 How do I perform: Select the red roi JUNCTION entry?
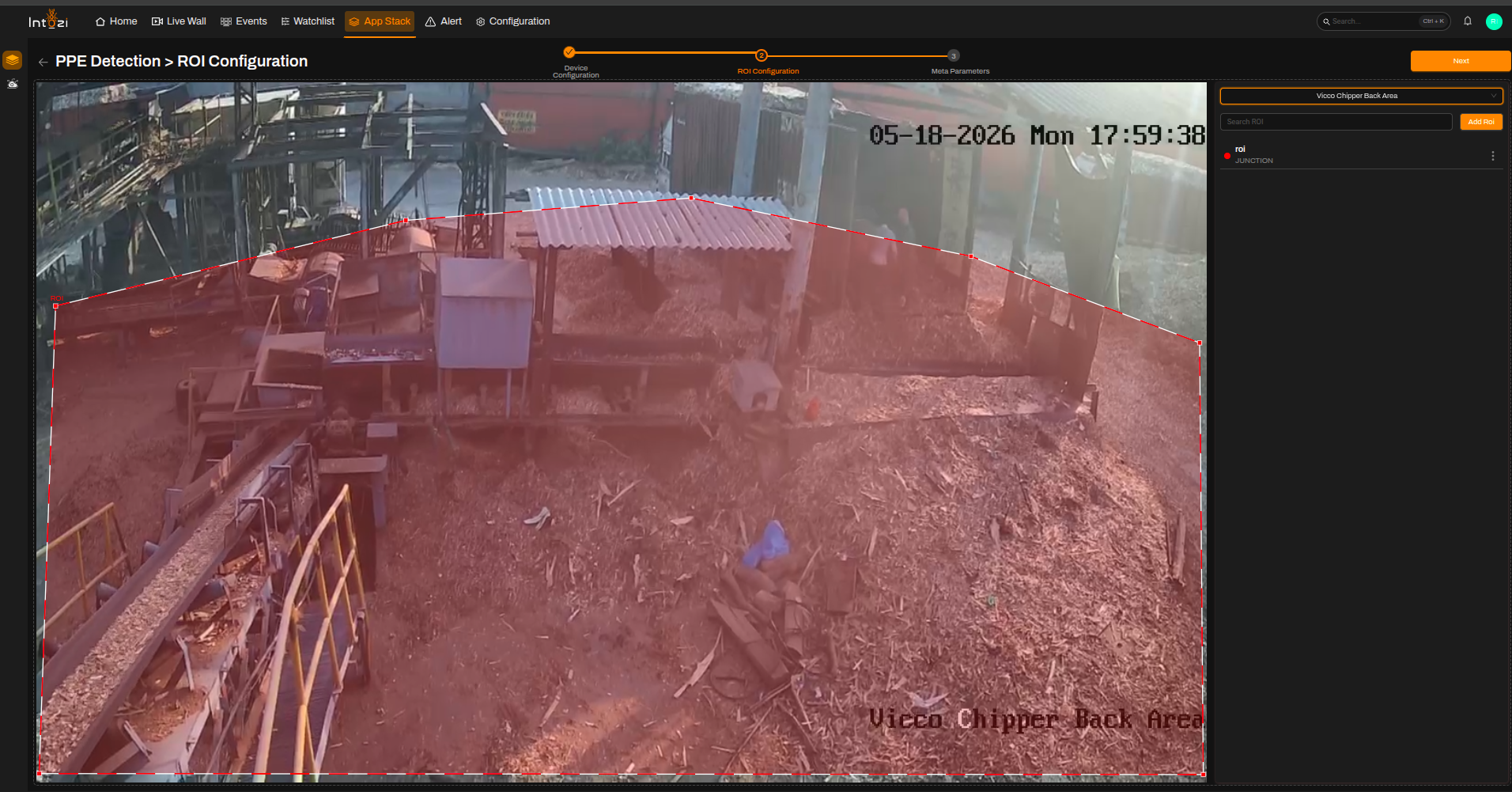(x=1361, y=155)
